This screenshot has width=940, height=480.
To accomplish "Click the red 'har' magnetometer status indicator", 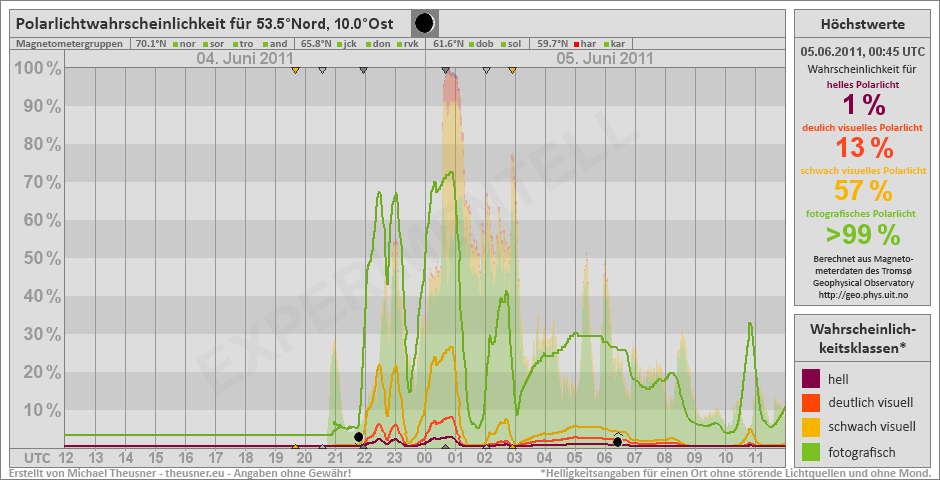I will [576, 44].
